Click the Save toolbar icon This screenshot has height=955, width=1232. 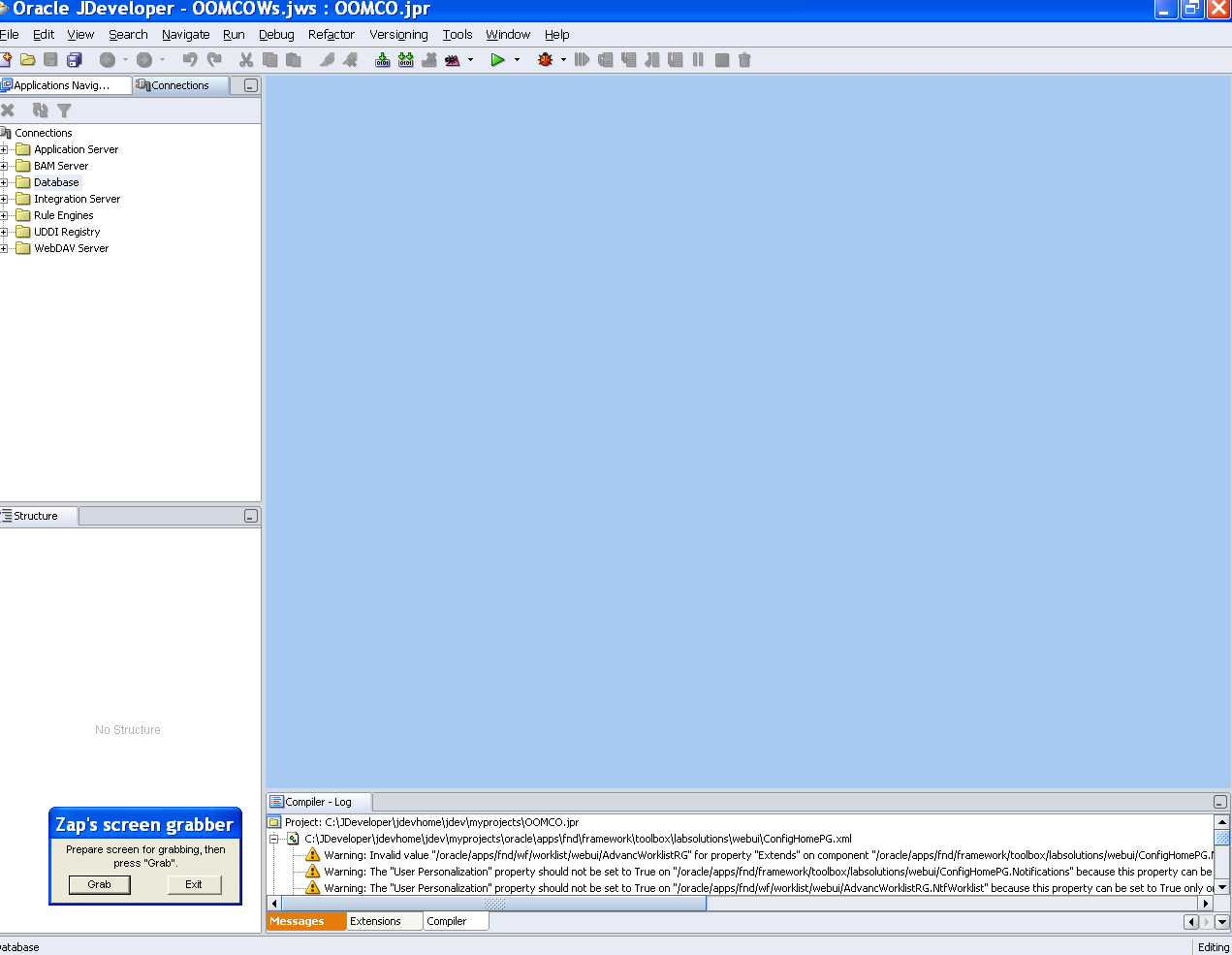[51, 60]
